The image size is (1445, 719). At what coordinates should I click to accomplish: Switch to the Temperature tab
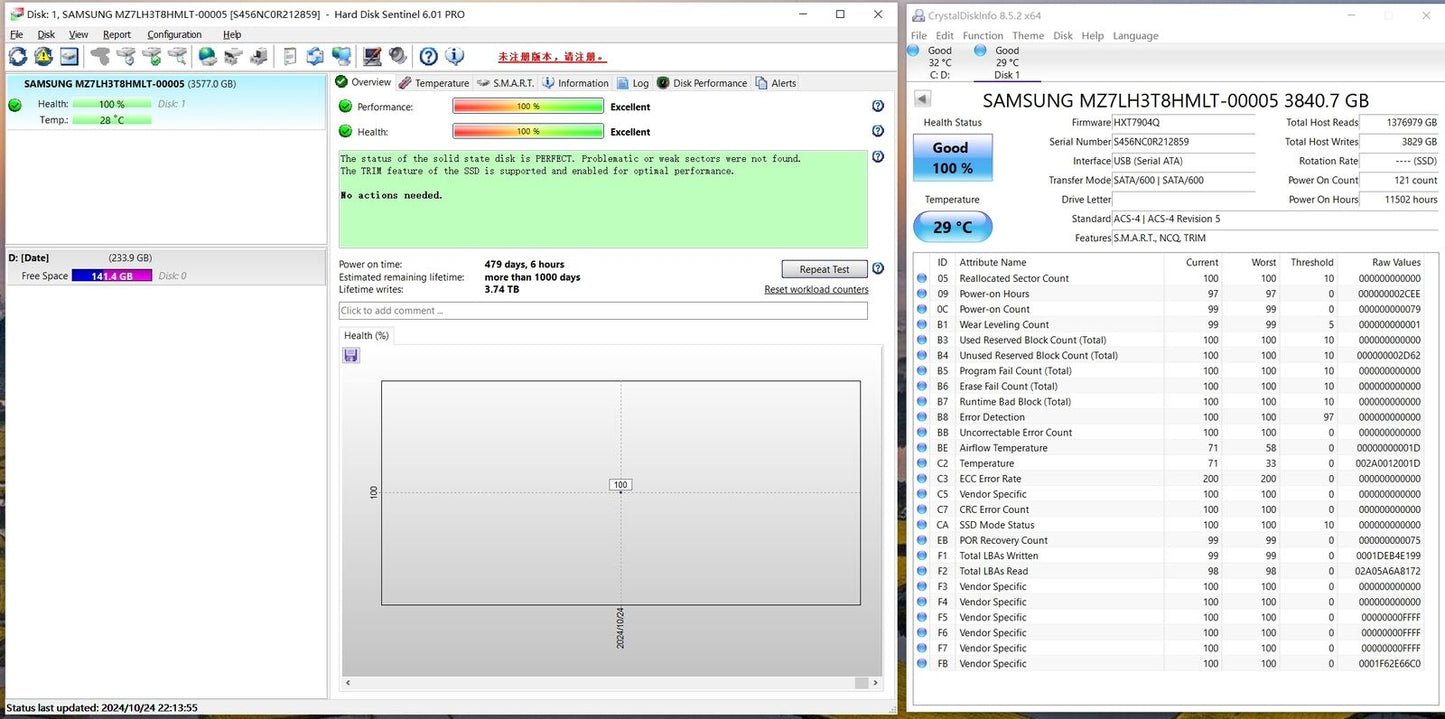point(433,83)
